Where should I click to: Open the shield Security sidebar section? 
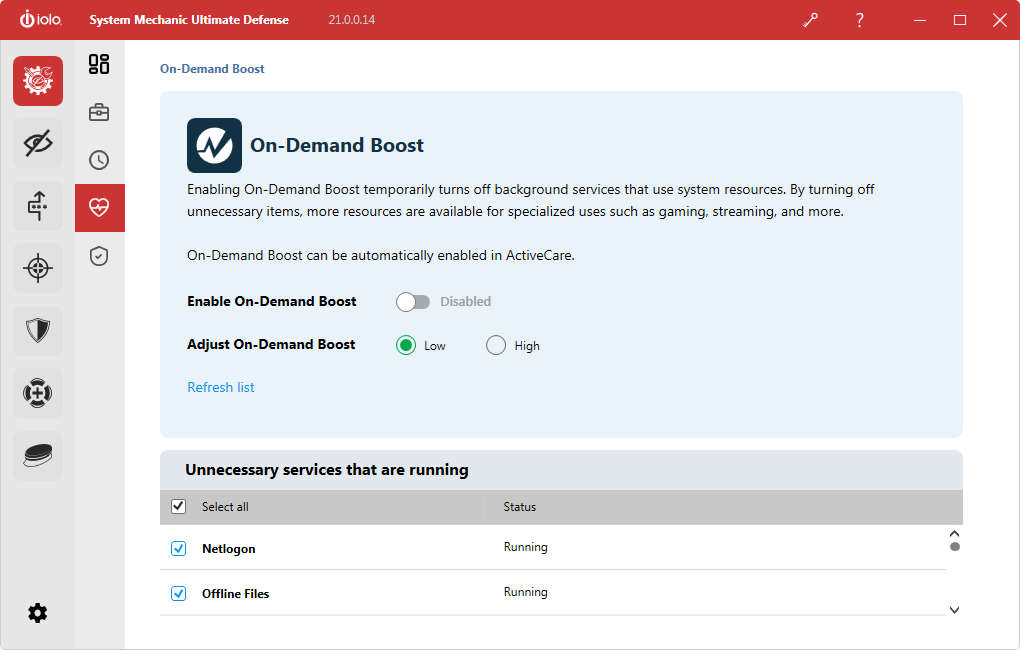[38, 331]
